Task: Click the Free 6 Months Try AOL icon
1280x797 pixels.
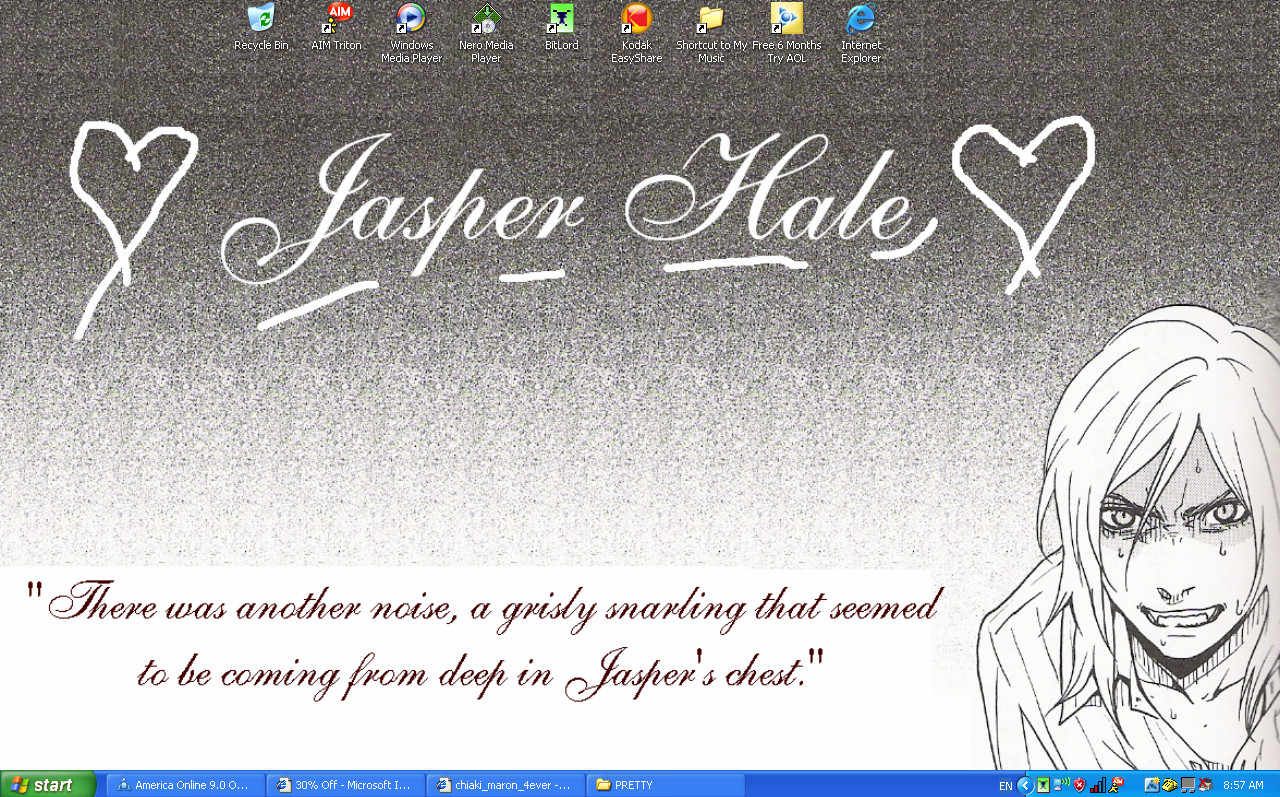Action: pyautogui.click(x=786, y=19)
